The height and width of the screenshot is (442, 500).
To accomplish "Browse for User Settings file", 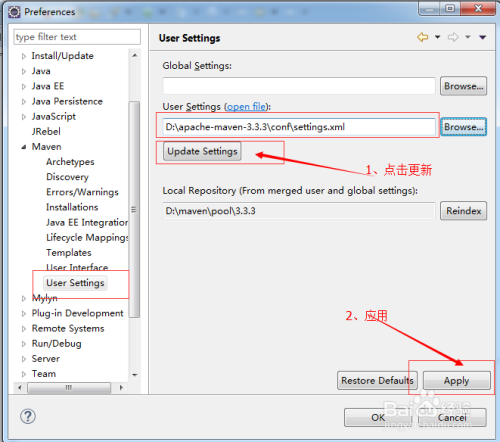I will [463, 127].
